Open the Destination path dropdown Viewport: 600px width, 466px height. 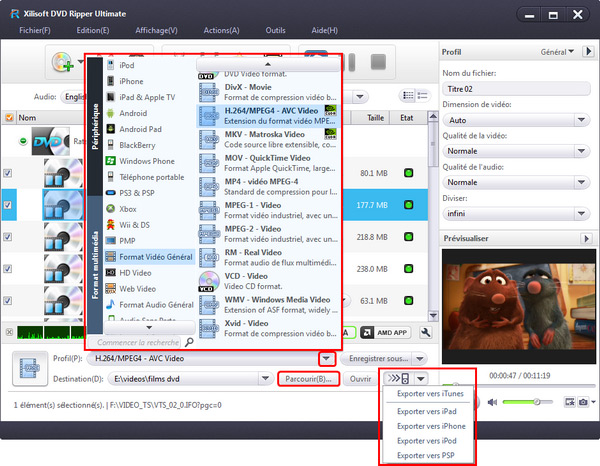pos(265,379)
